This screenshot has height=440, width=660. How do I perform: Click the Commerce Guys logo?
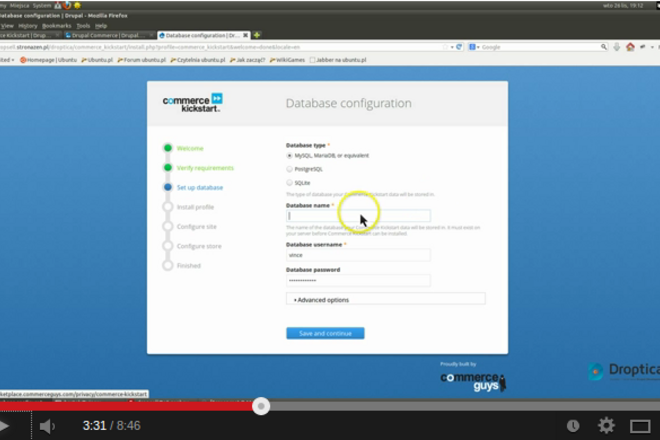click(473, 381)
